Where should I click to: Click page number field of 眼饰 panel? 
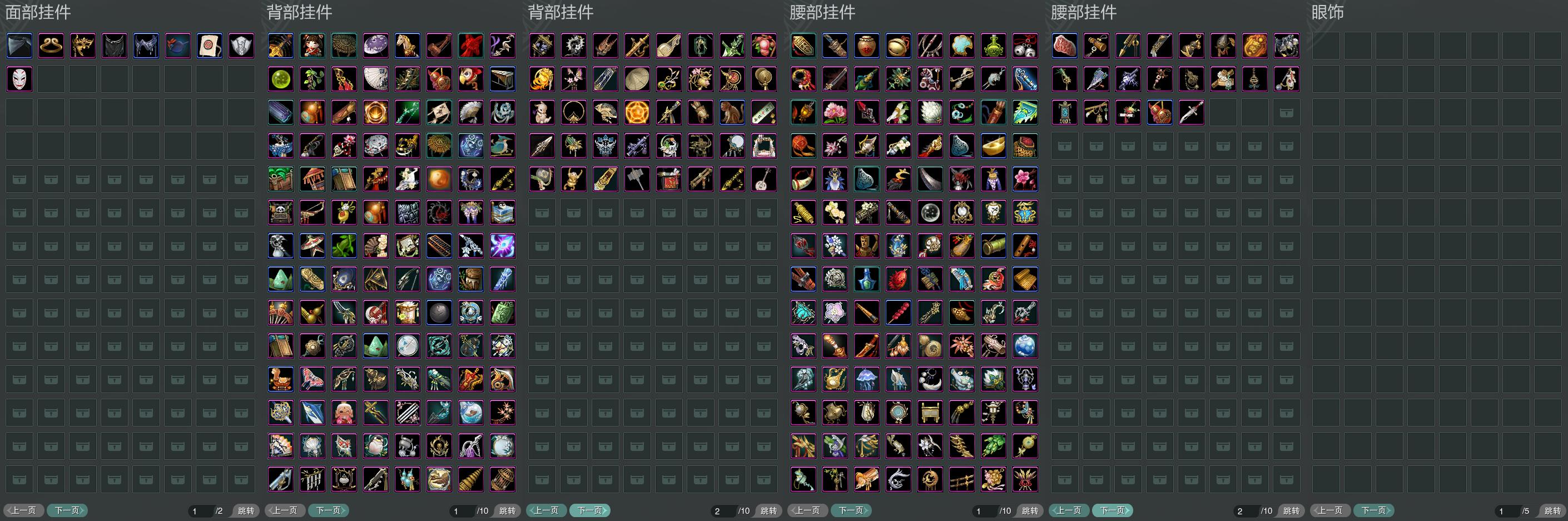(1507, 510)
